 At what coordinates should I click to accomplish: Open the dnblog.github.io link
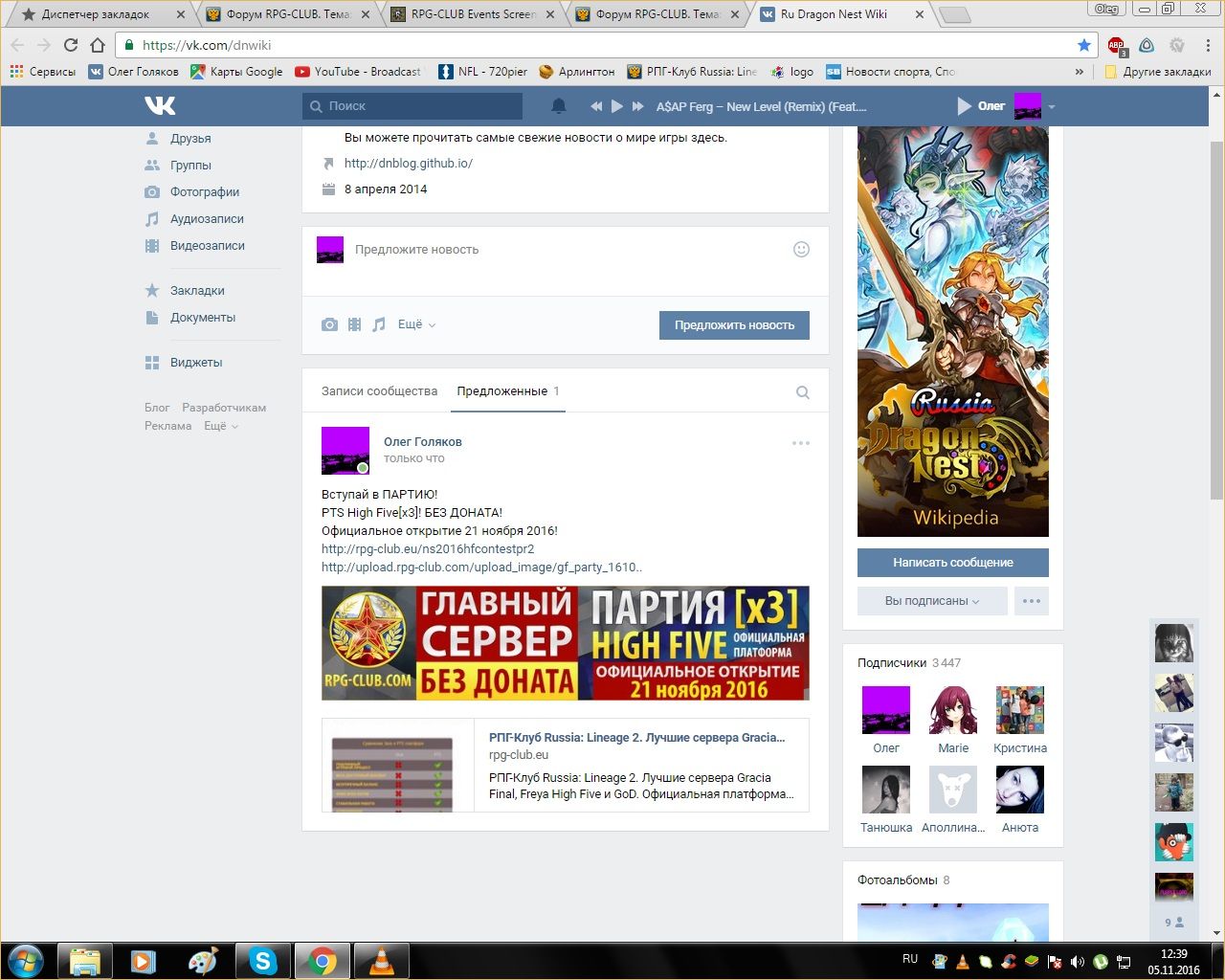point(409,164)
